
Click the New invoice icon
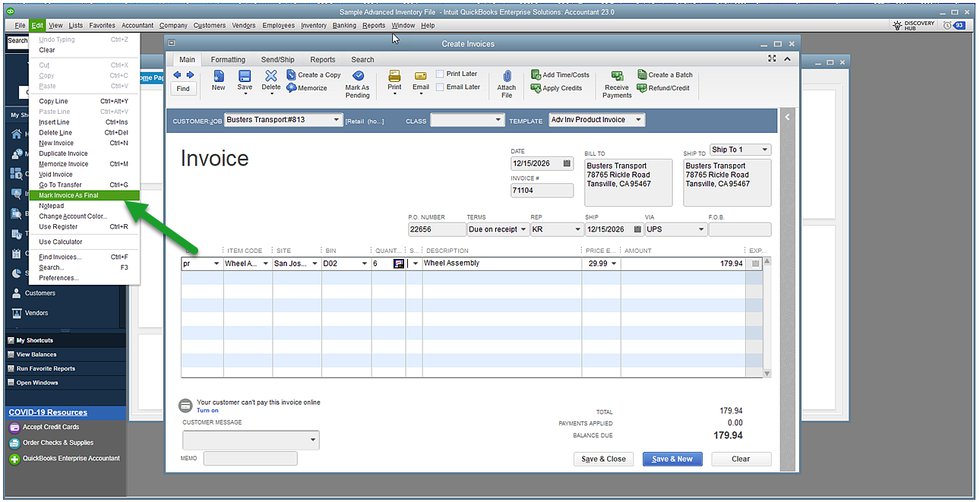(218, 76)
